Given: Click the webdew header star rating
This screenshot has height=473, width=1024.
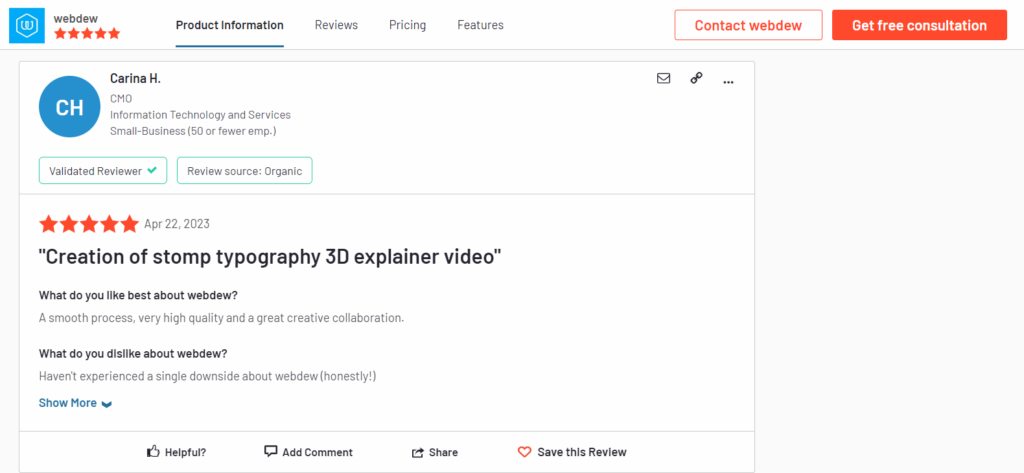Looking at the screenshot, I should click(87, 34).
